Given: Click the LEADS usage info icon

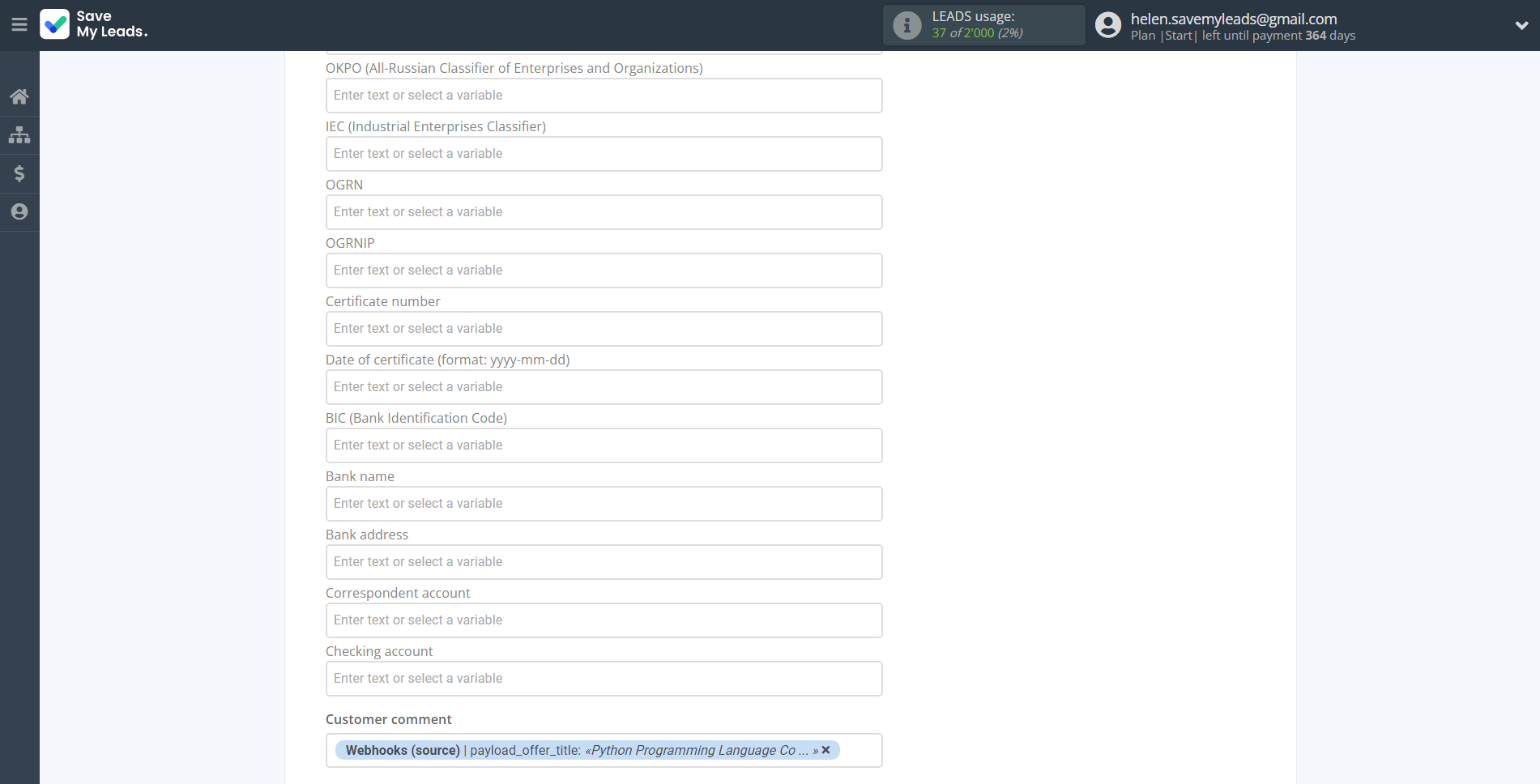Looking at the screenshot, I should (907, 25).
